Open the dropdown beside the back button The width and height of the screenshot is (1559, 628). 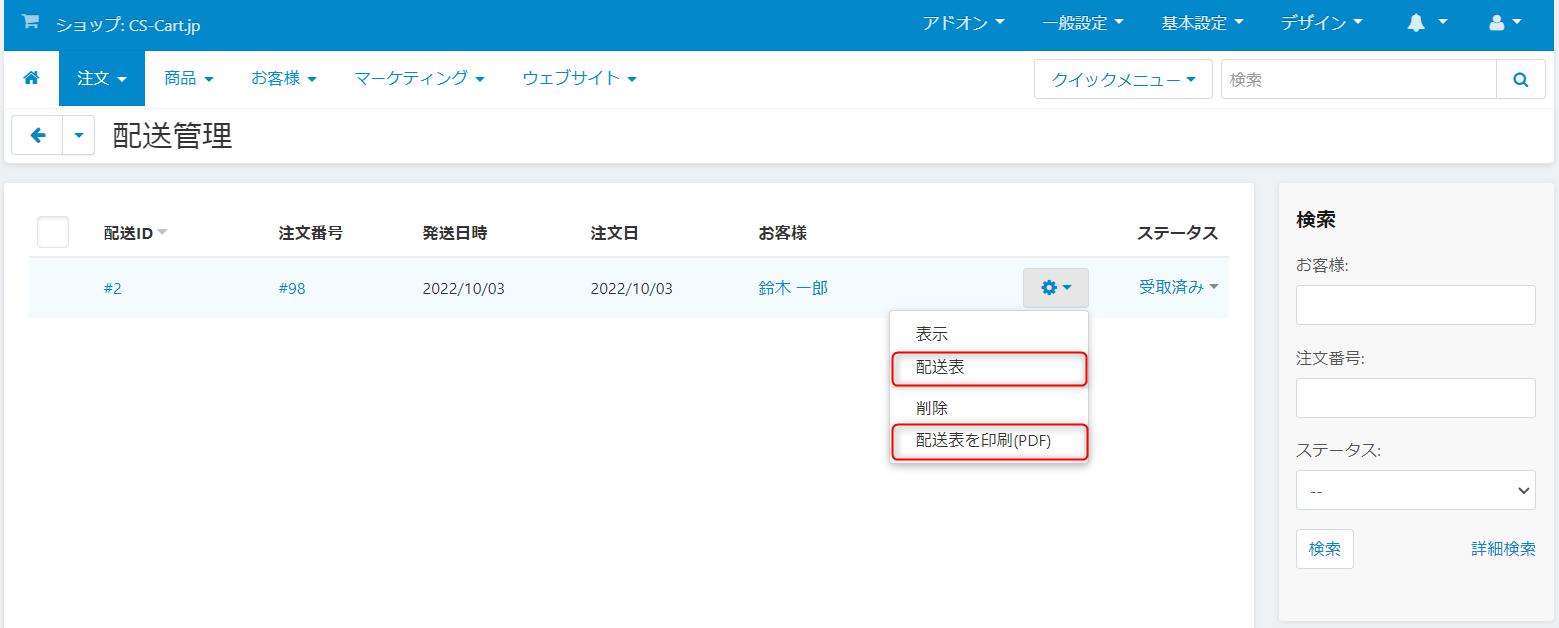[x=79, y=136]
